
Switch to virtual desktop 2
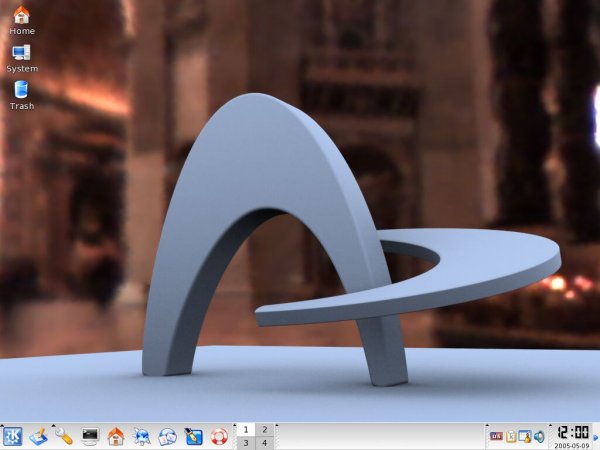(265, 429)
